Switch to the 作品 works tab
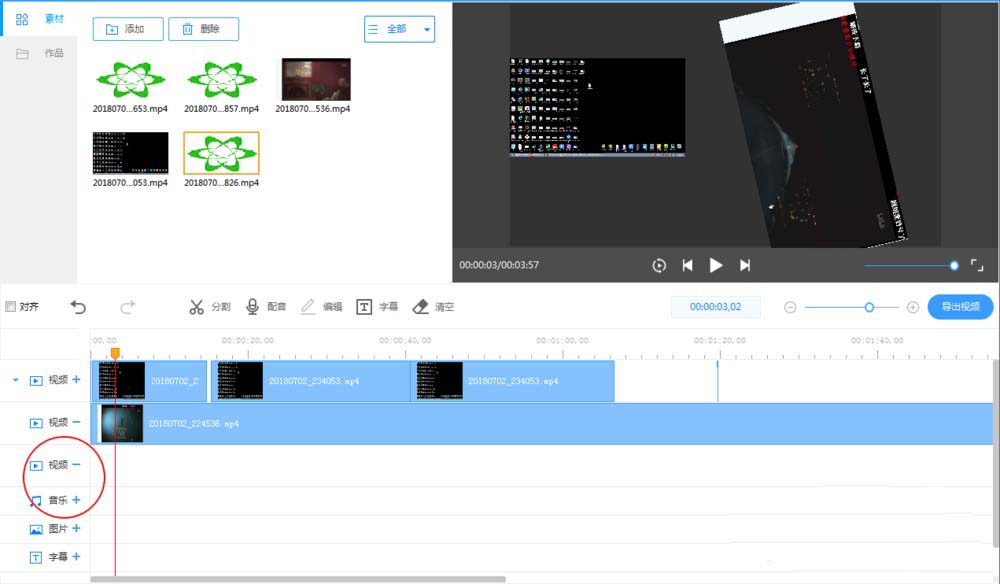This screenshot has width=1000, height=584. coord(39,53)
